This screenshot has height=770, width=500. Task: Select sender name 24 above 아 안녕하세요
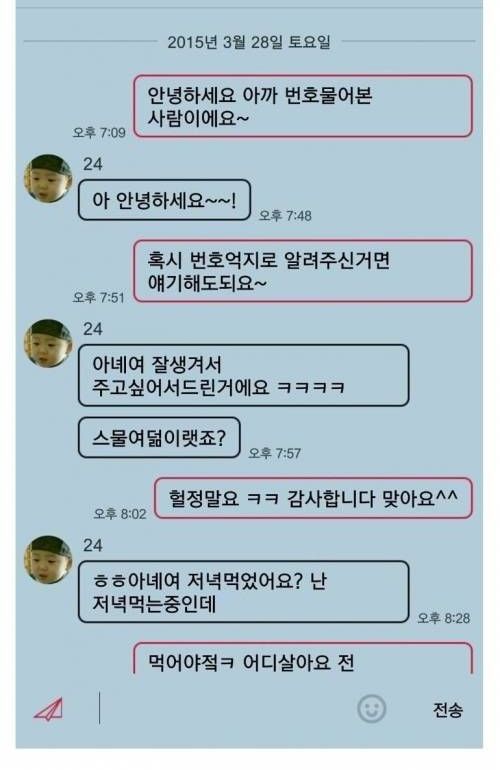tap(92, 164)
